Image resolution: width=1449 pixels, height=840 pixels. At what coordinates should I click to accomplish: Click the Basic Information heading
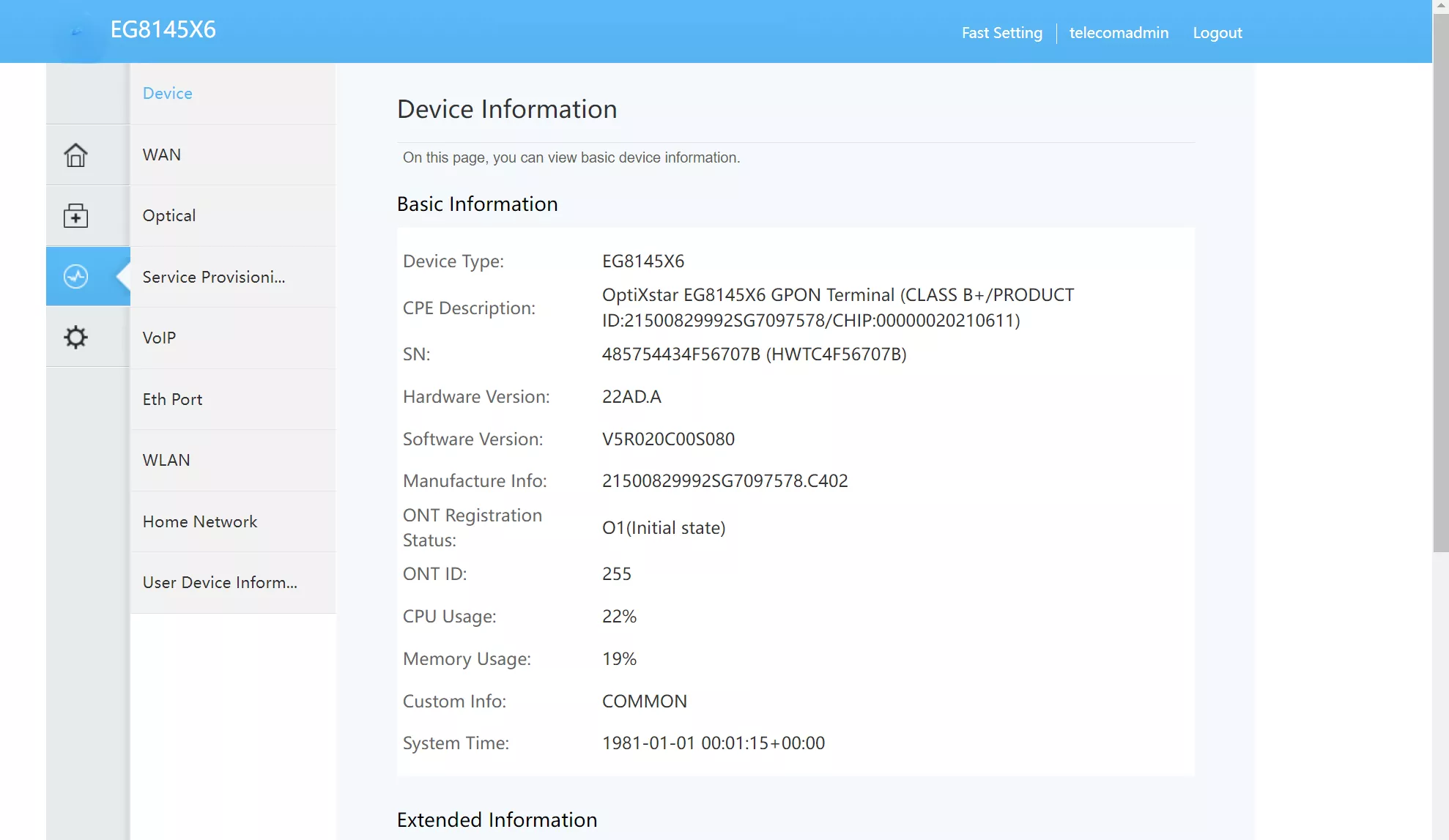tap(477, 204)
